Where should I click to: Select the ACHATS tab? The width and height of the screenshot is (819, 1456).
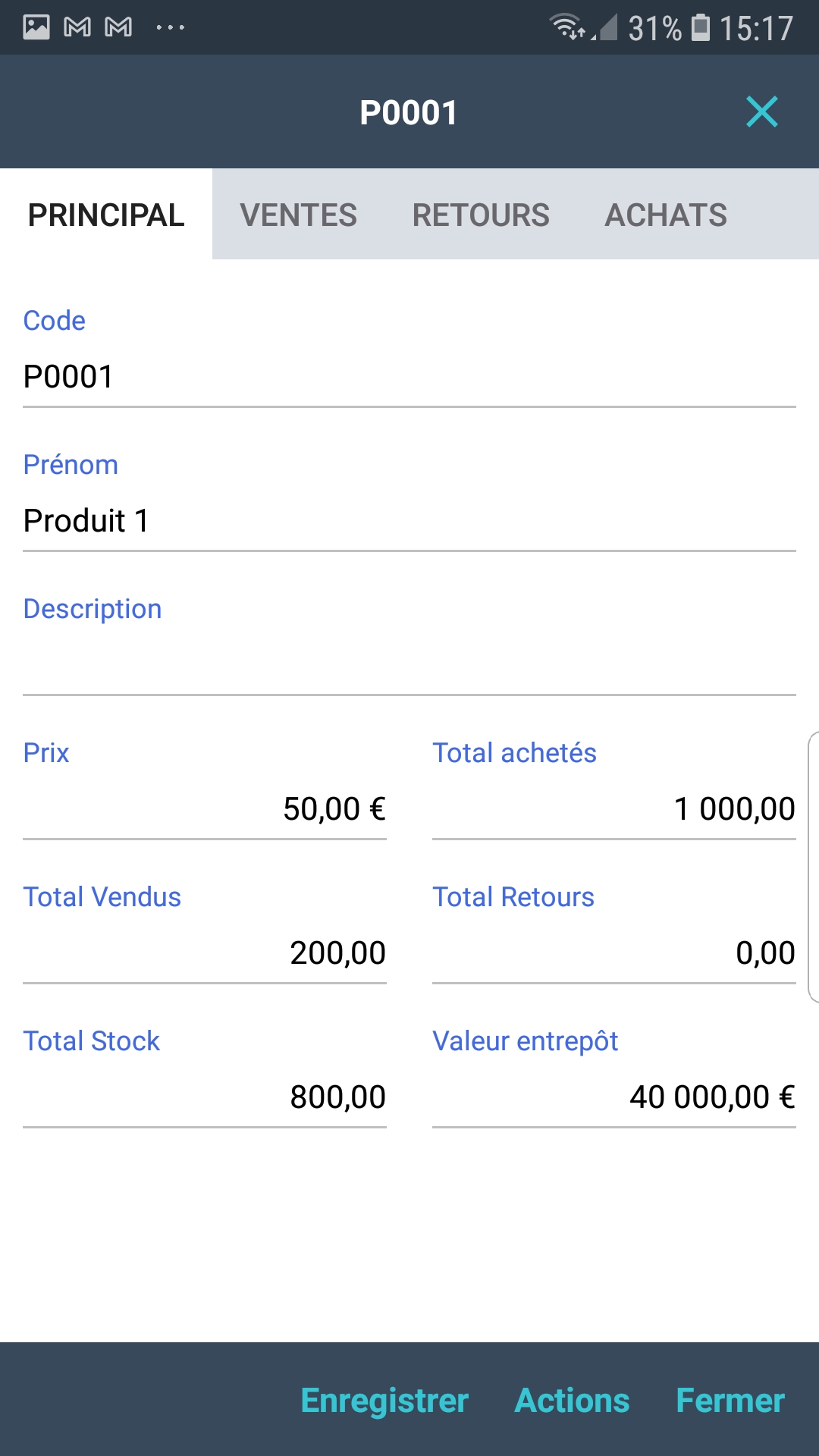click(665, 215)
